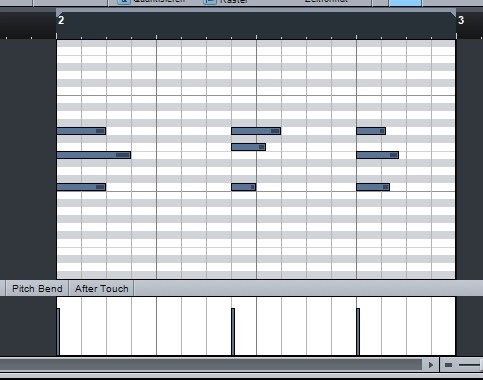Click the Quantisieren icon in the toolbar
This screenshot has height=380, width=483.
click(x=124, y=1)
